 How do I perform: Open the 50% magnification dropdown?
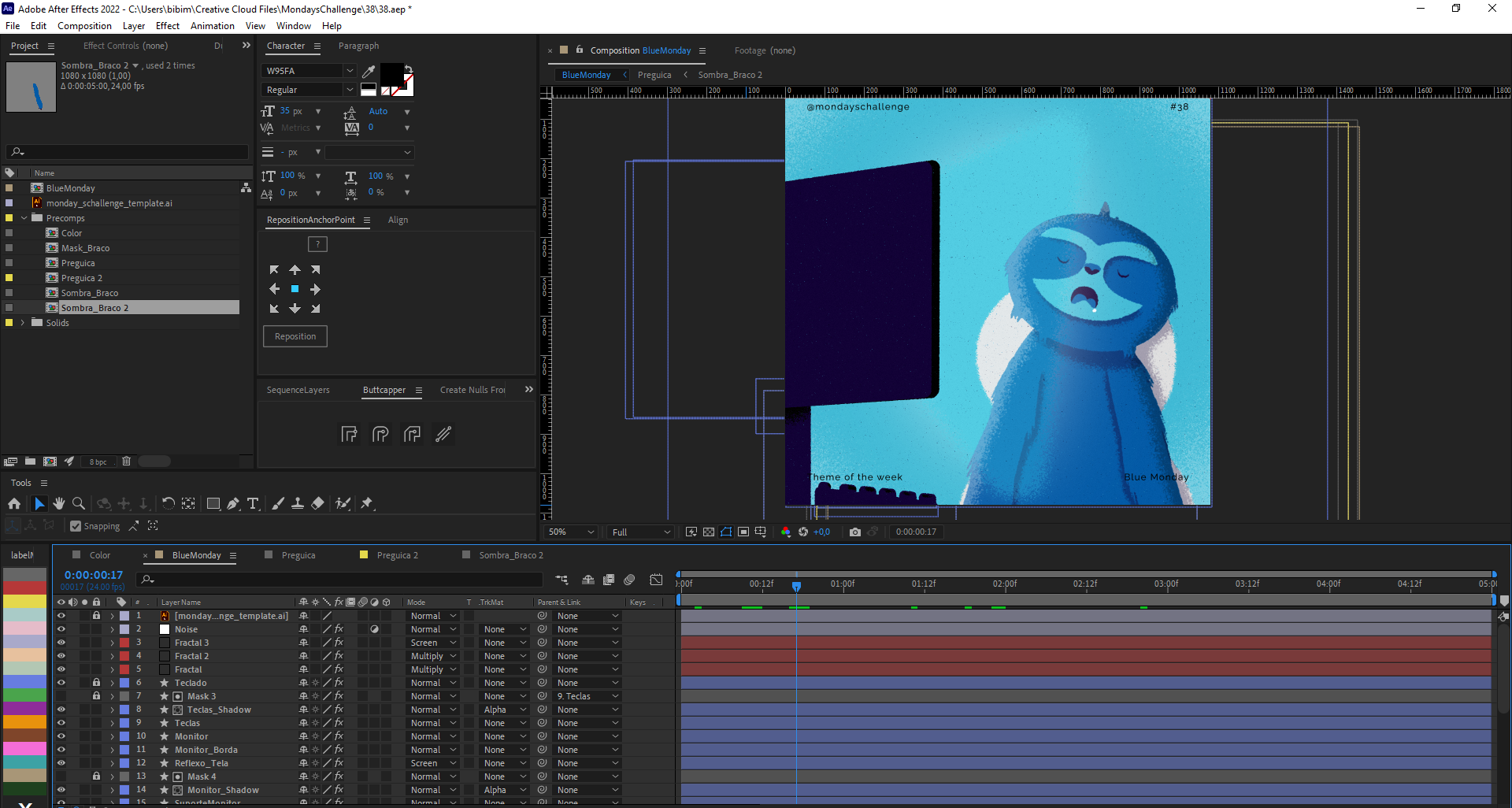(571, 532)
